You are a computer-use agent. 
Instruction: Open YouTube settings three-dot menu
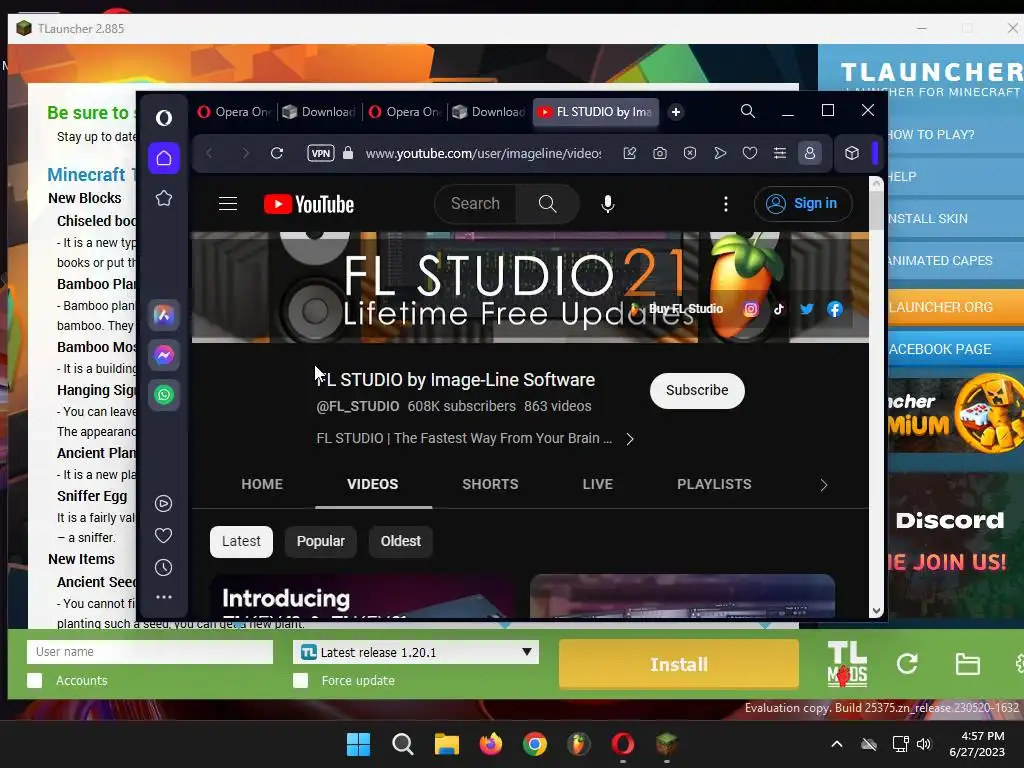pos(726,204)
